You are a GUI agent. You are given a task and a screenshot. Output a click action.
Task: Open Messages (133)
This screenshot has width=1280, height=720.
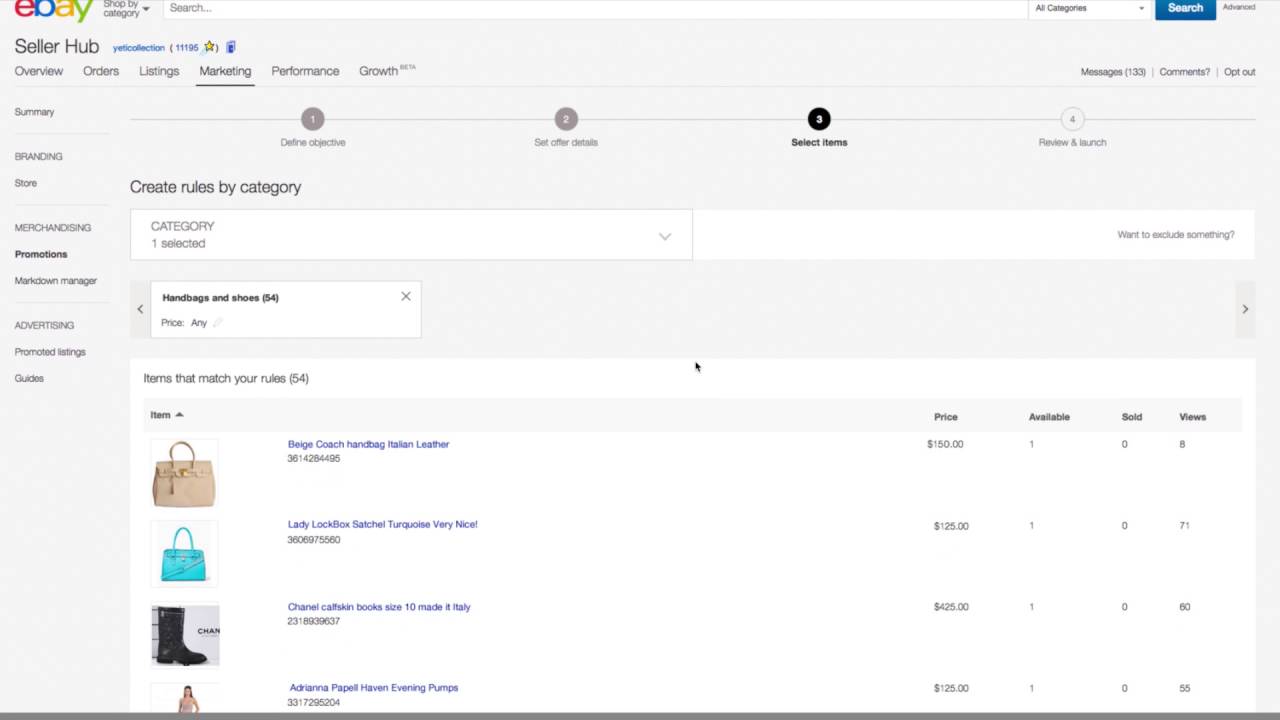(x=1113, y=72)
